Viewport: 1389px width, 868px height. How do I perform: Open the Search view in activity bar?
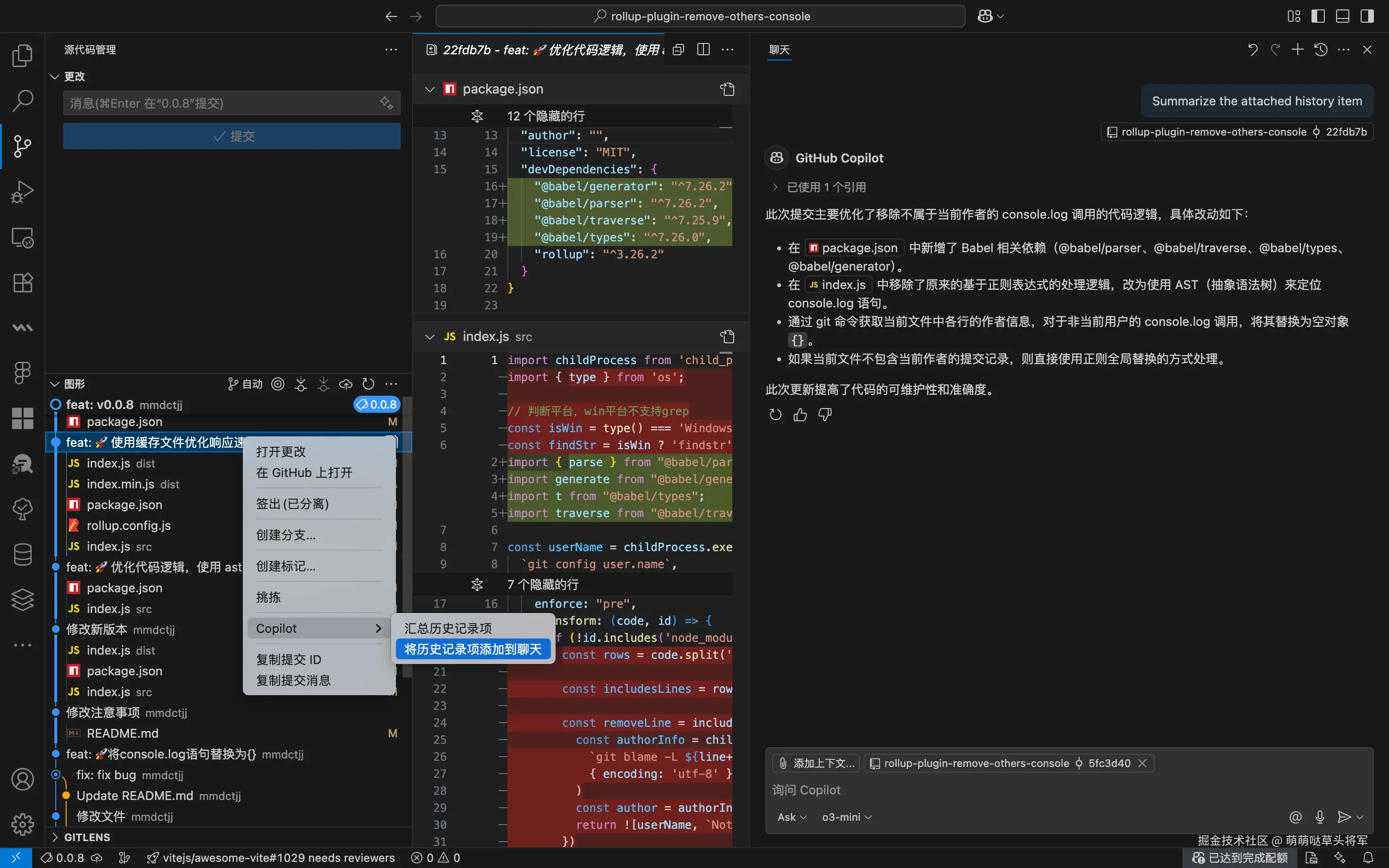tap(22, 101)
